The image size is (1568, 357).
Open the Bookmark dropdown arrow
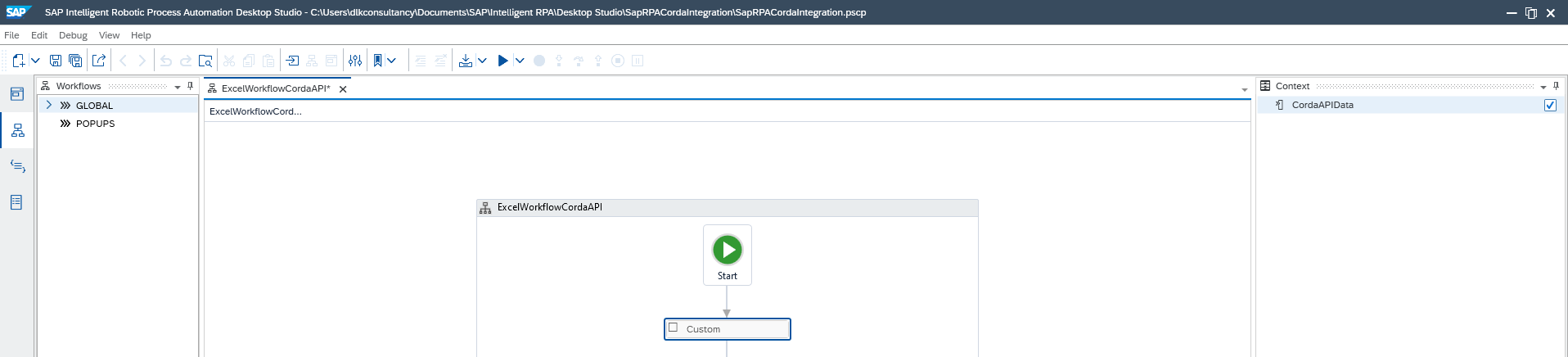click(x=392, y=61)
